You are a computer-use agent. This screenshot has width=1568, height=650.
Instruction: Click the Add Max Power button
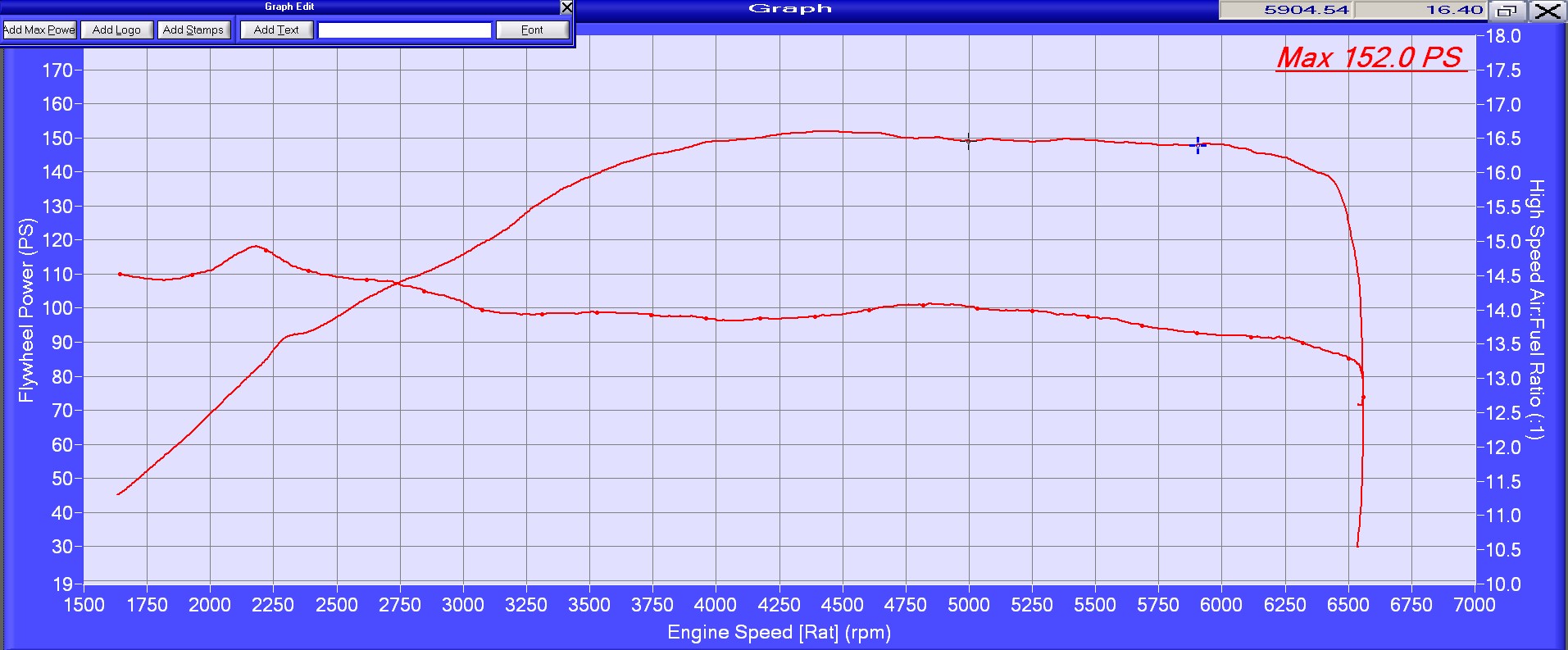pos(39,30)
